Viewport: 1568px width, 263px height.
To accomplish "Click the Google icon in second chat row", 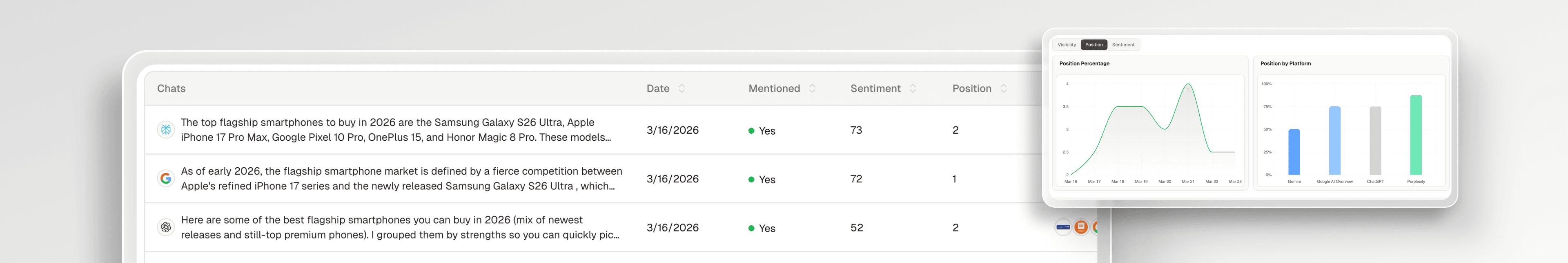I will click(165, 179).
